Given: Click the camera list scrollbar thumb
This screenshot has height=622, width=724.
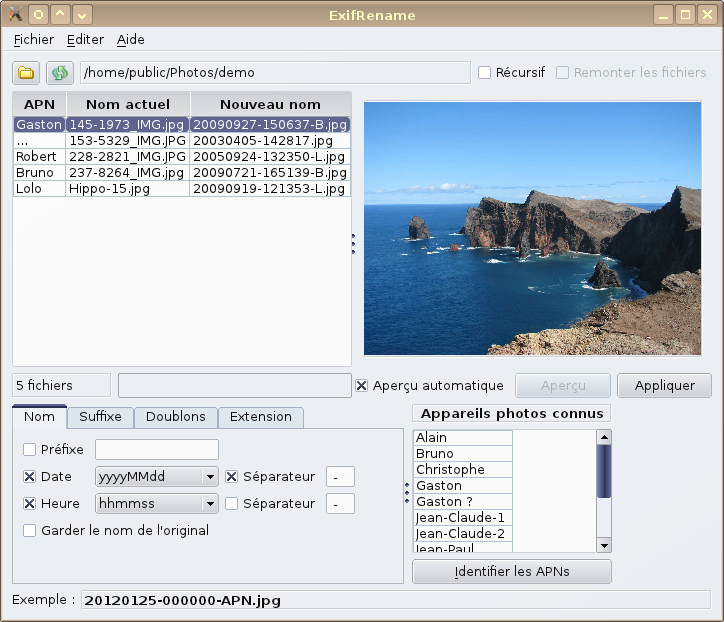Looking at the screenshot, I should (x=603, y=471).
